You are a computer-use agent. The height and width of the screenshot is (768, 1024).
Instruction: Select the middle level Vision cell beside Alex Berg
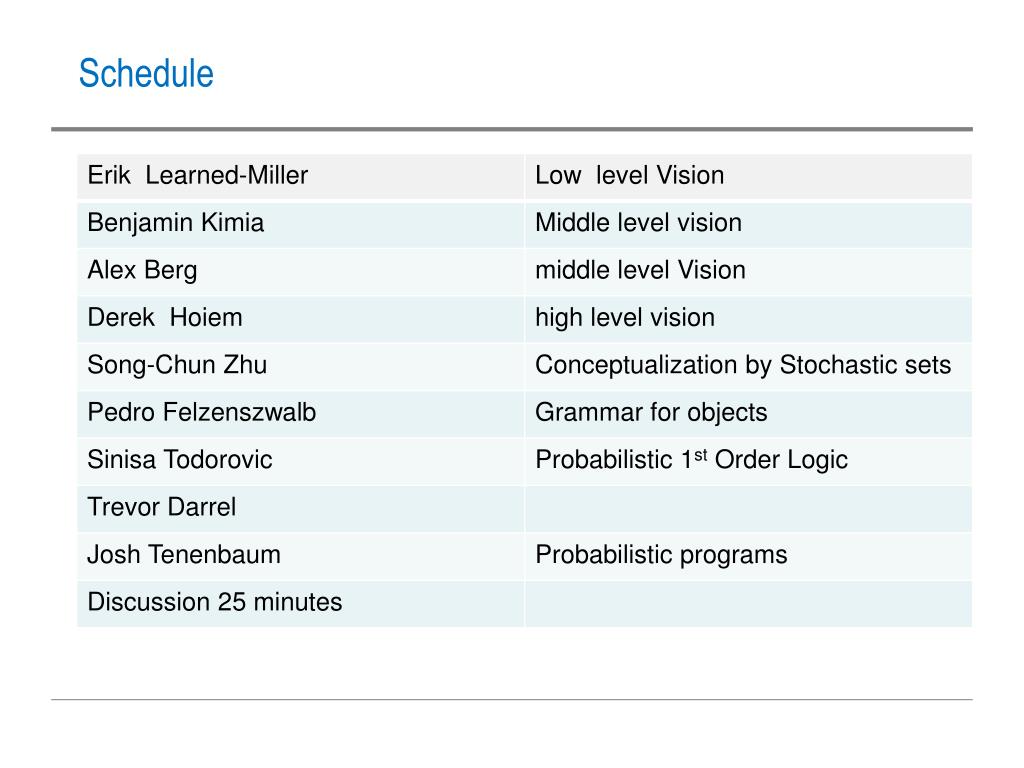[748, 272]
